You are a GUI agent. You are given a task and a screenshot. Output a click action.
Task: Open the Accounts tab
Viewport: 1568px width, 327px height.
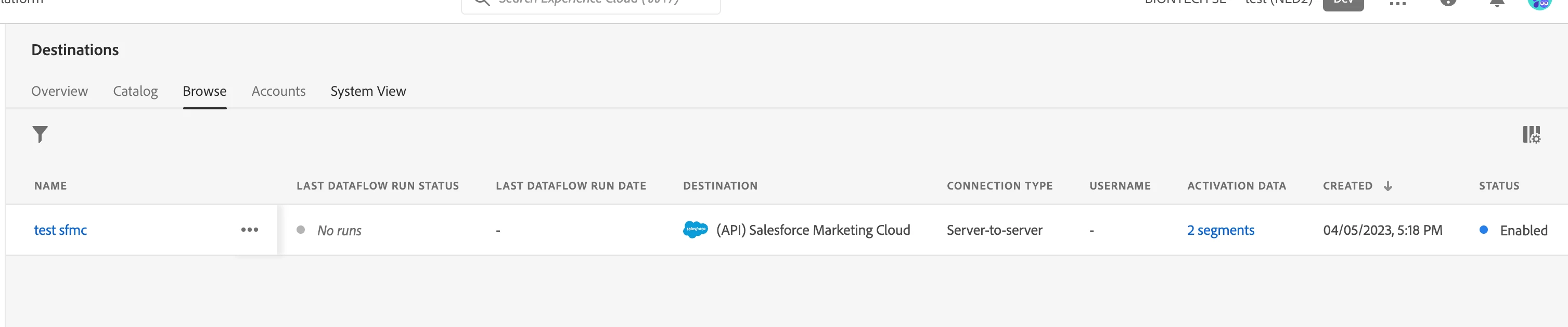point(278,91)
